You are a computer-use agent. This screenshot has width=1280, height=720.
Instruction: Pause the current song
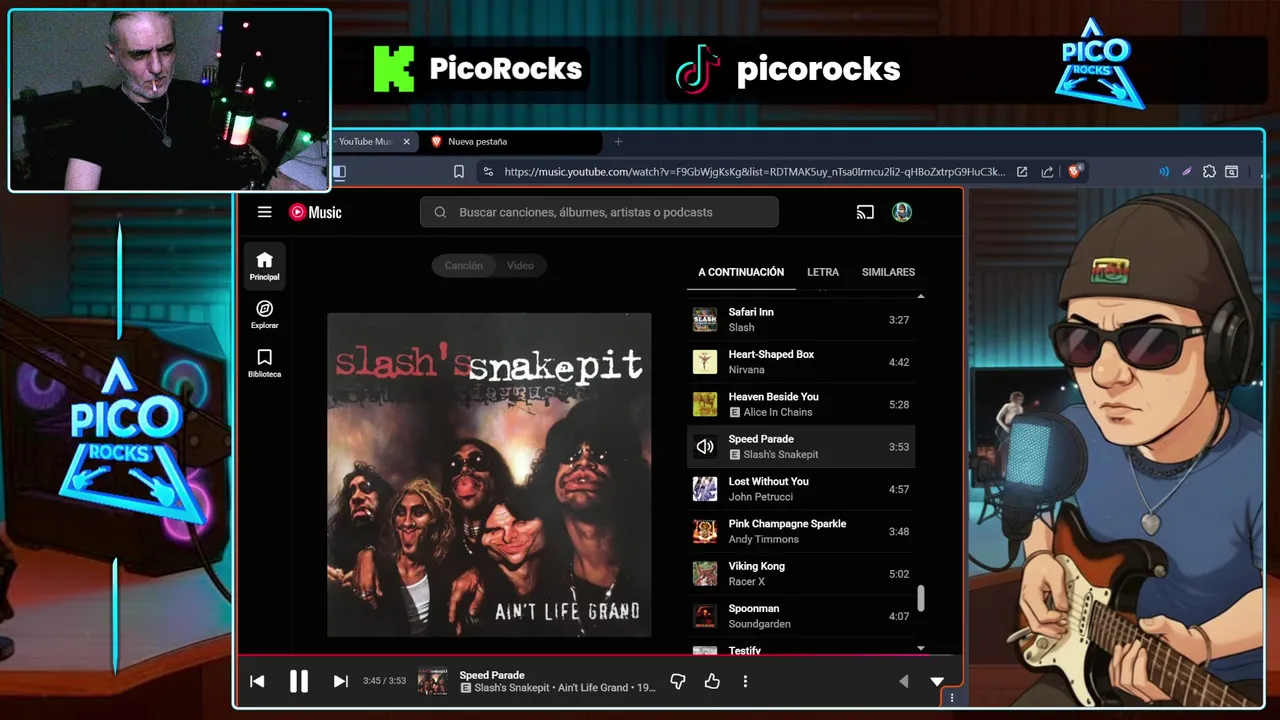coord(298,681)
